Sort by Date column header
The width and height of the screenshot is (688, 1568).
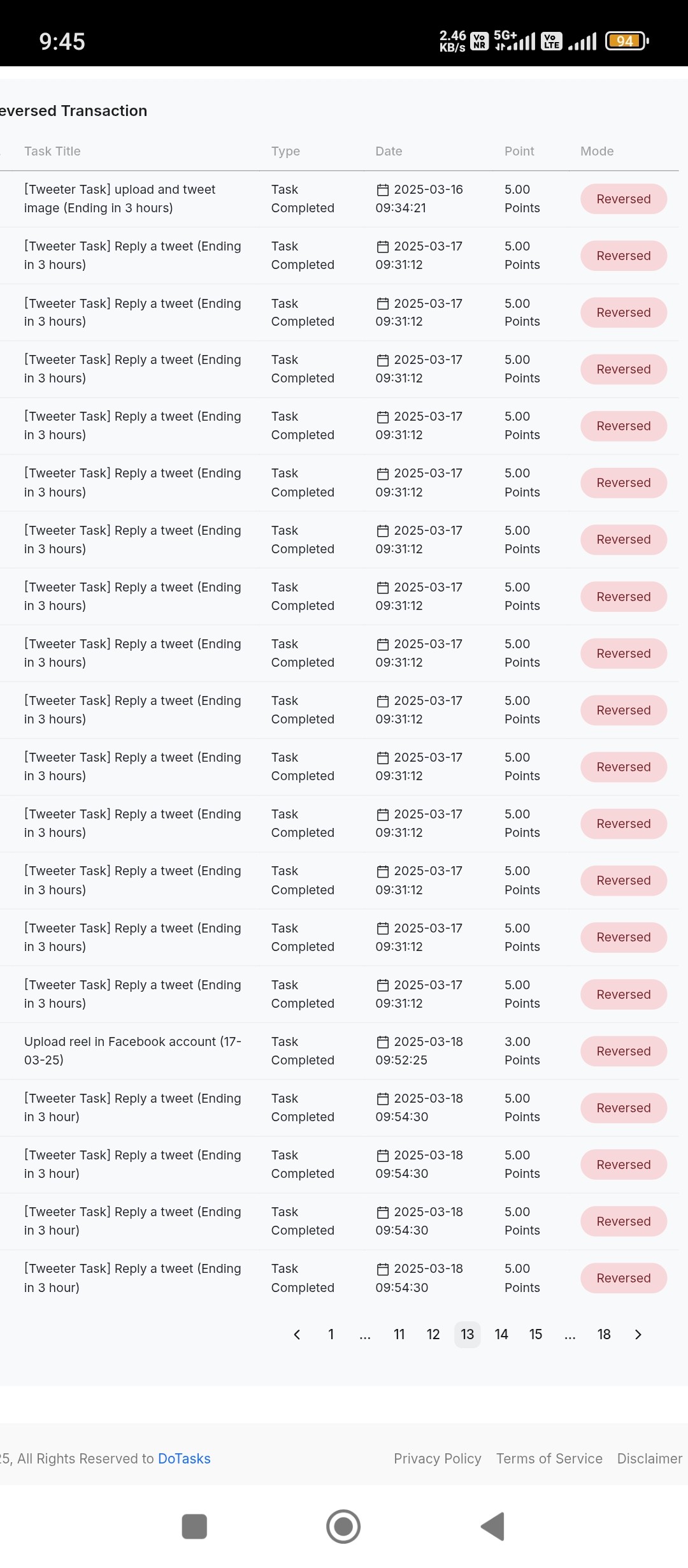click(x=389, y=151)
